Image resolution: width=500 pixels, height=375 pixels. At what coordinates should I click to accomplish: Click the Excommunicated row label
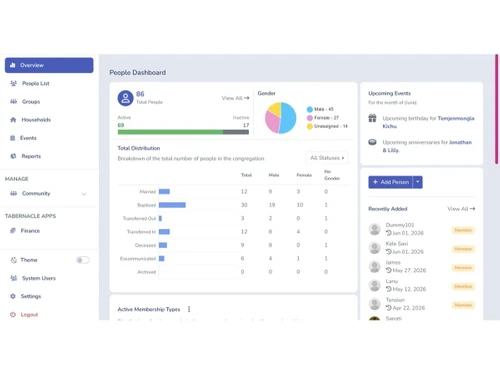tap(138, 258)
